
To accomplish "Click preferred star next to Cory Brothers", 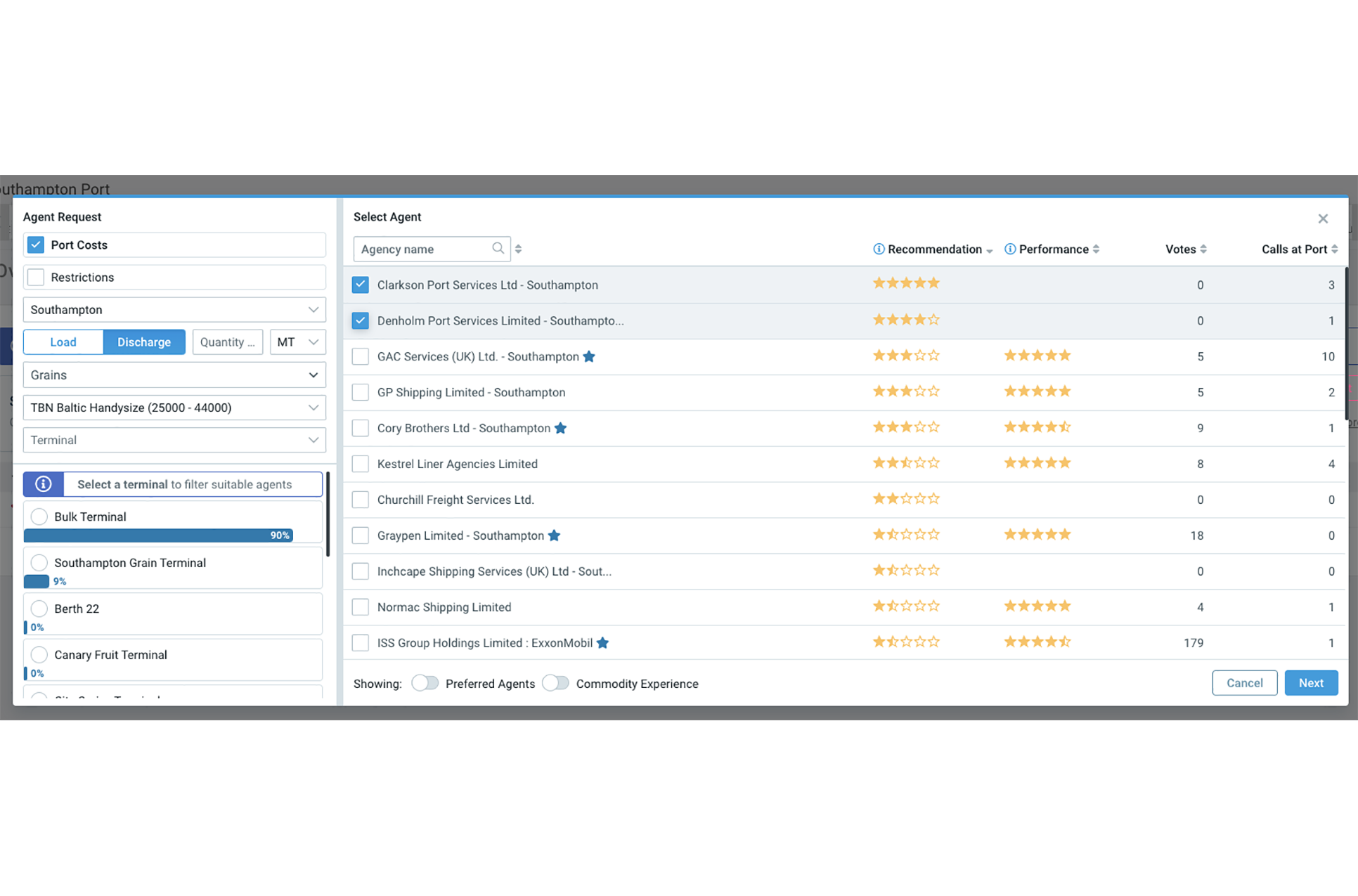I will (x=560, y=428).
